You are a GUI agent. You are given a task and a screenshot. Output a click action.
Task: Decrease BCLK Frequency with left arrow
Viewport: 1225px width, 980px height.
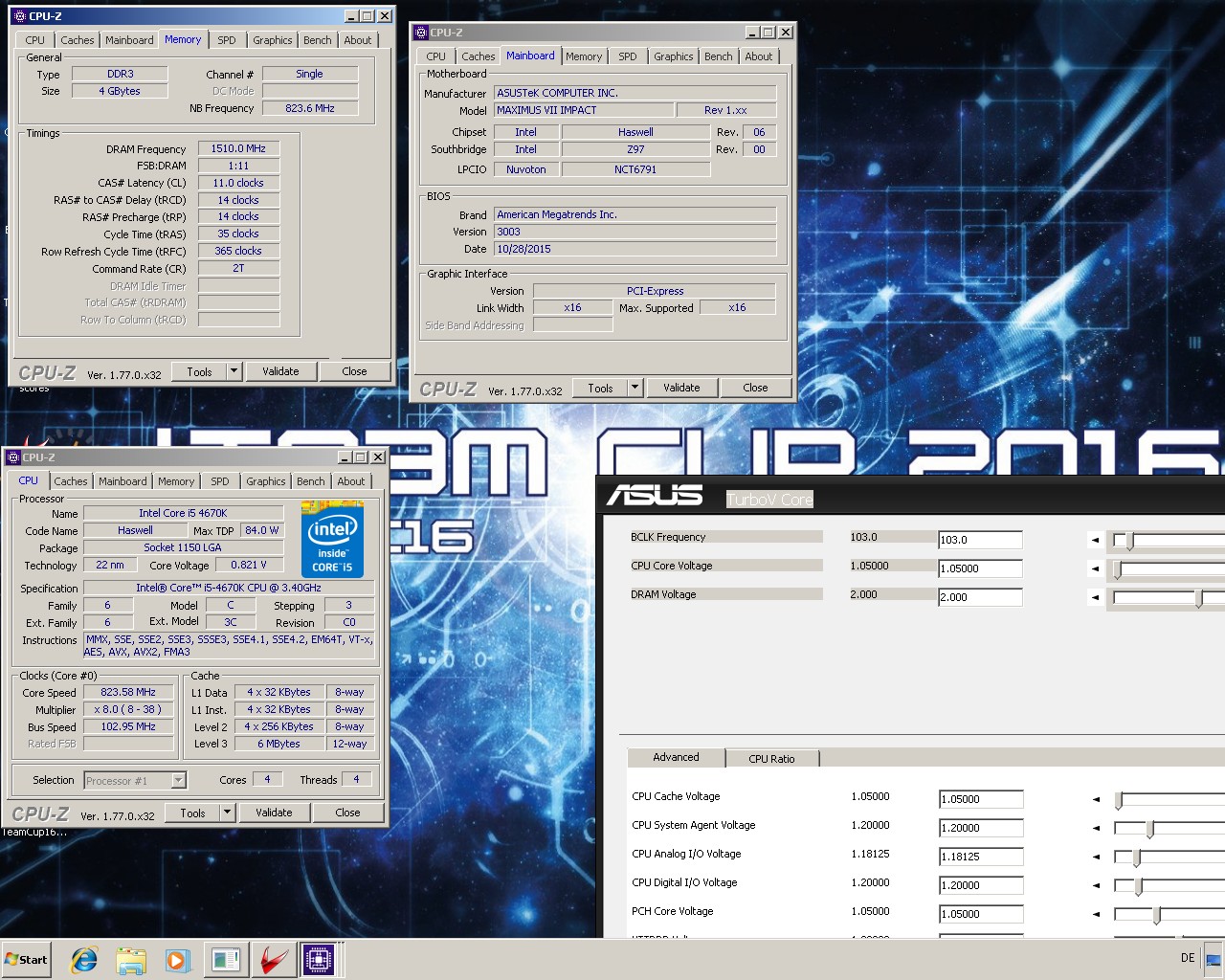click(x=1095, y=540)
